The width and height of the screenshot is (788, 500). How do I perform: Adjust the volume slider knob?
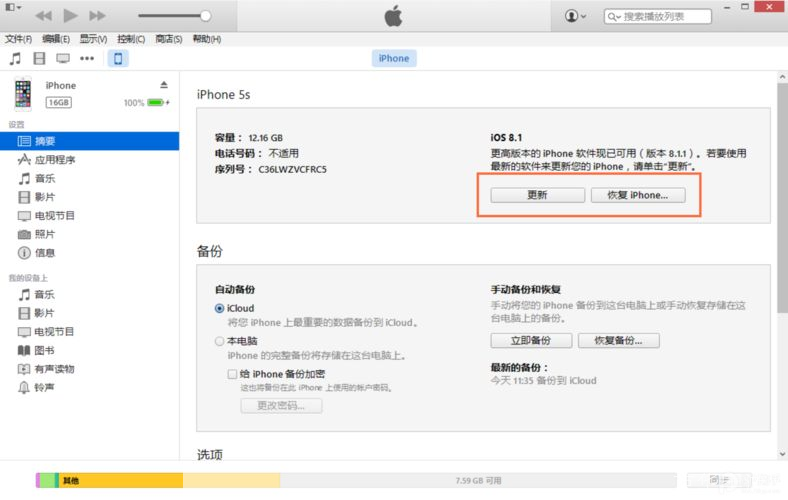[x=205, y=16]
